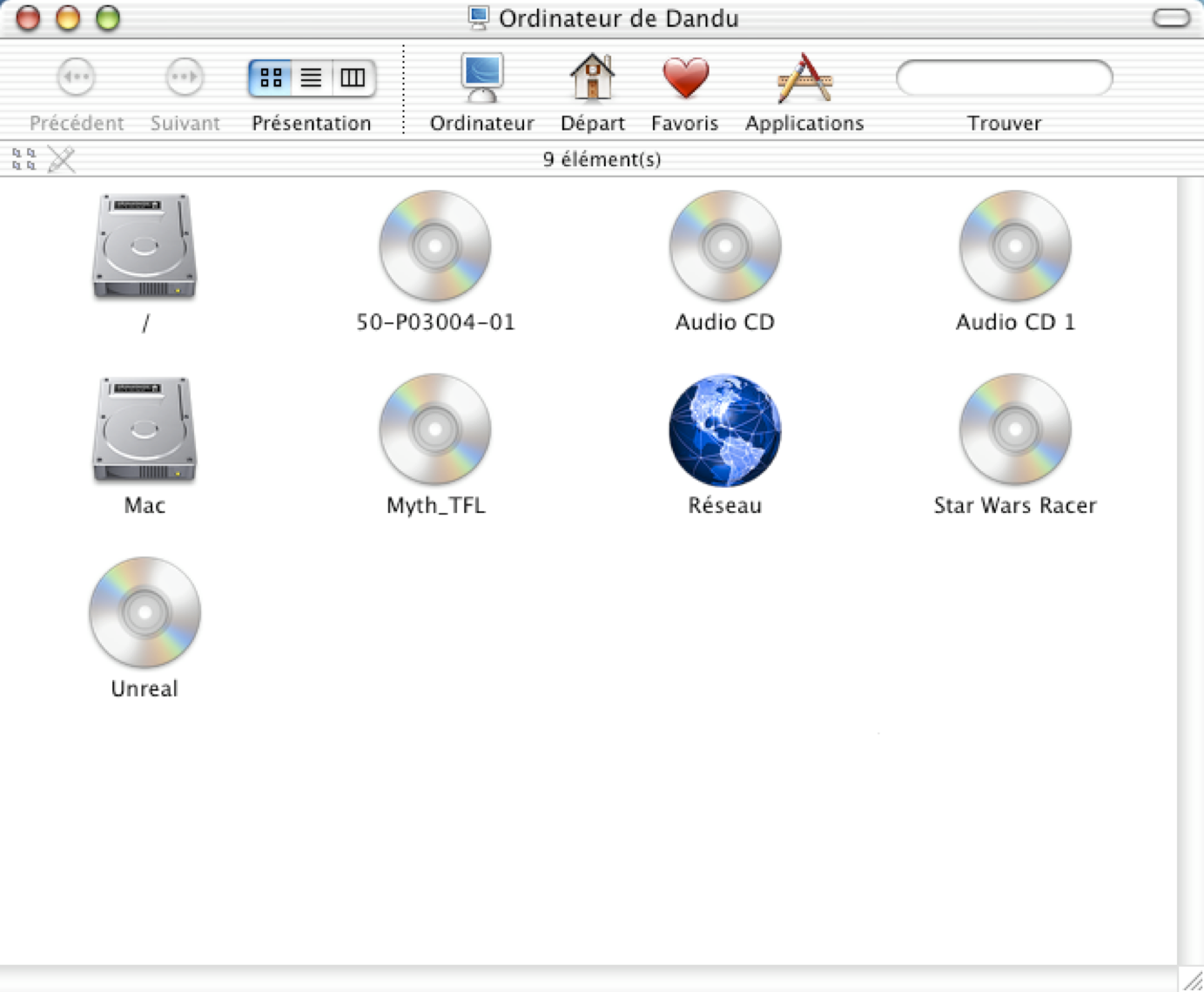Viewport: 1204px width, 992px height.
Task: Switch to icon view in Présentation
Action: coord(271,78)
